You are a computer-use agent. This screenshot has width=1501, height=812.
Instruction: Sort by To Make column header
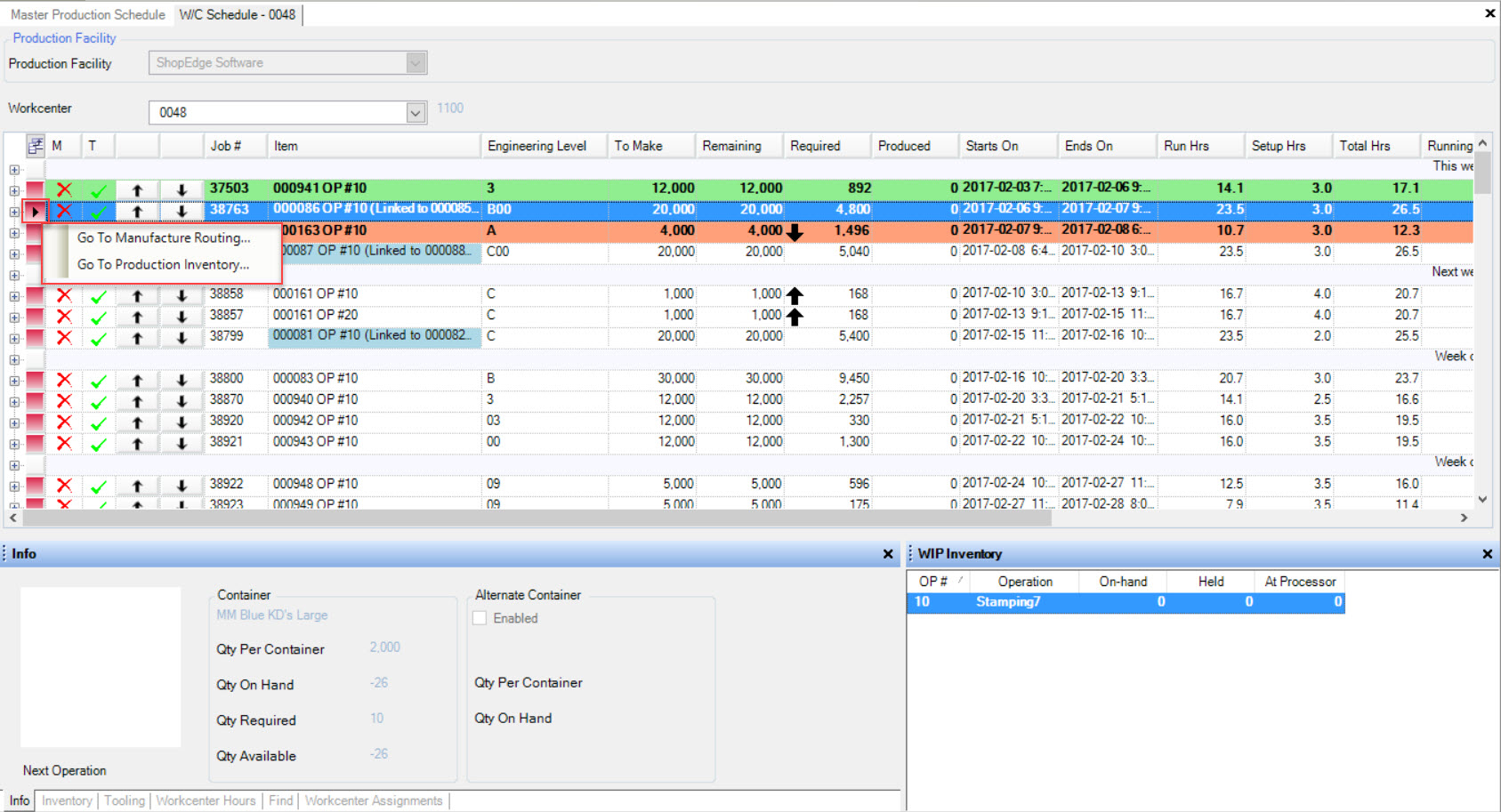tap(651, 146)
